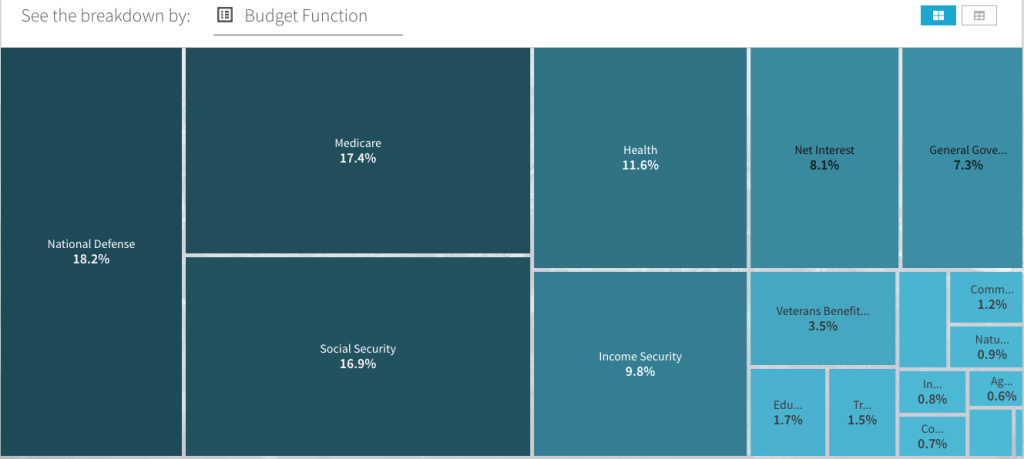The width and height of the screenshot is (1024, 459).
Task: Select the Education 1.7% tile
Action: (x=787, y=412)
